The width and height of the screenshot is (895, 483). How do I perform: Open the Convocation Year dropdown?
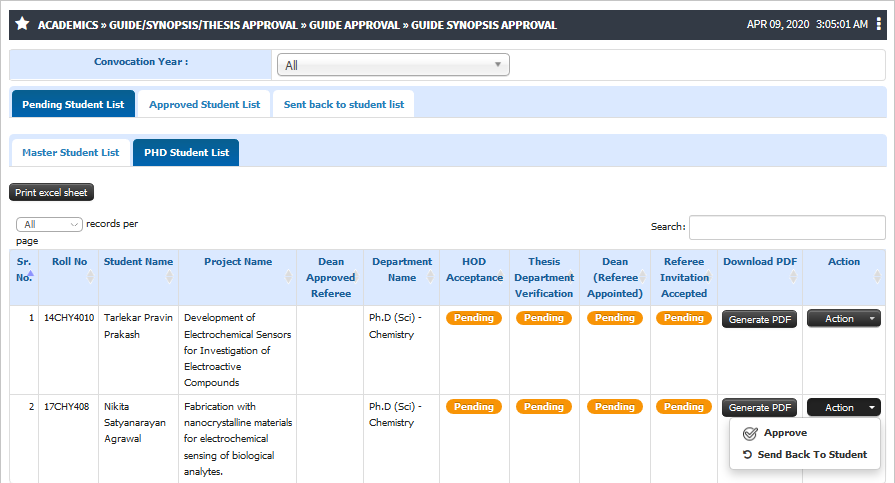(393, 65)
